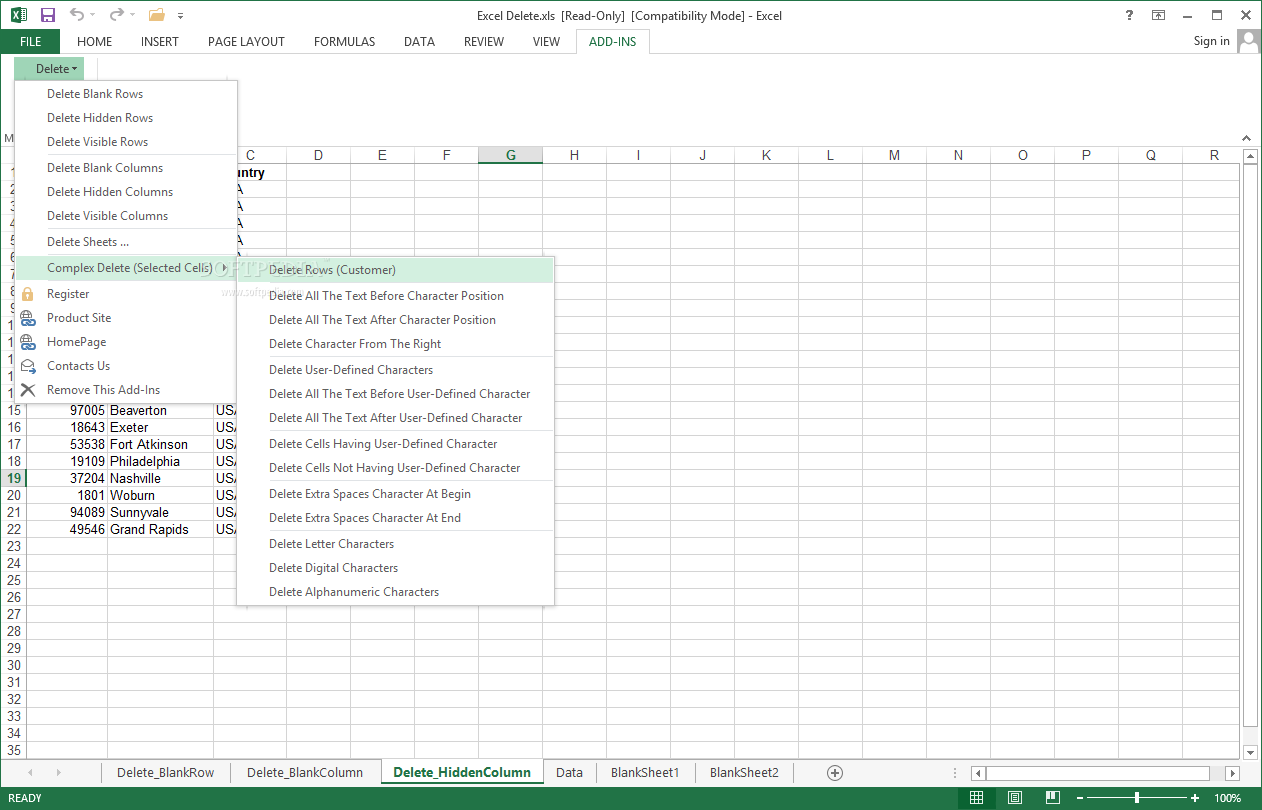Click the zoom in plus button
The image size is (1262, 810).
point(1195,798)
